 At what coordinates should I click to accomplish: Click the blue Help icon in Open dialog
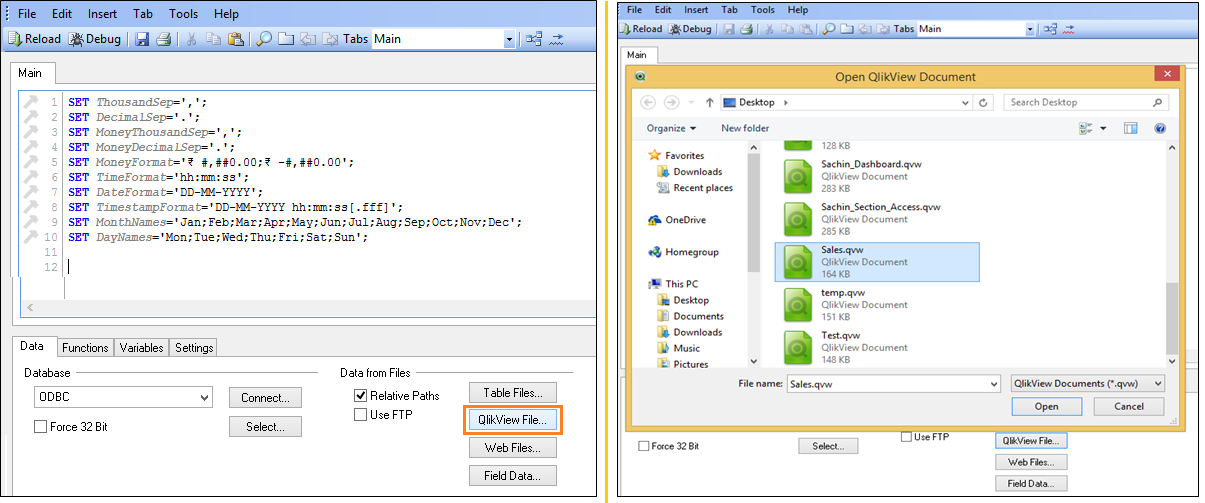[1160, 128]
